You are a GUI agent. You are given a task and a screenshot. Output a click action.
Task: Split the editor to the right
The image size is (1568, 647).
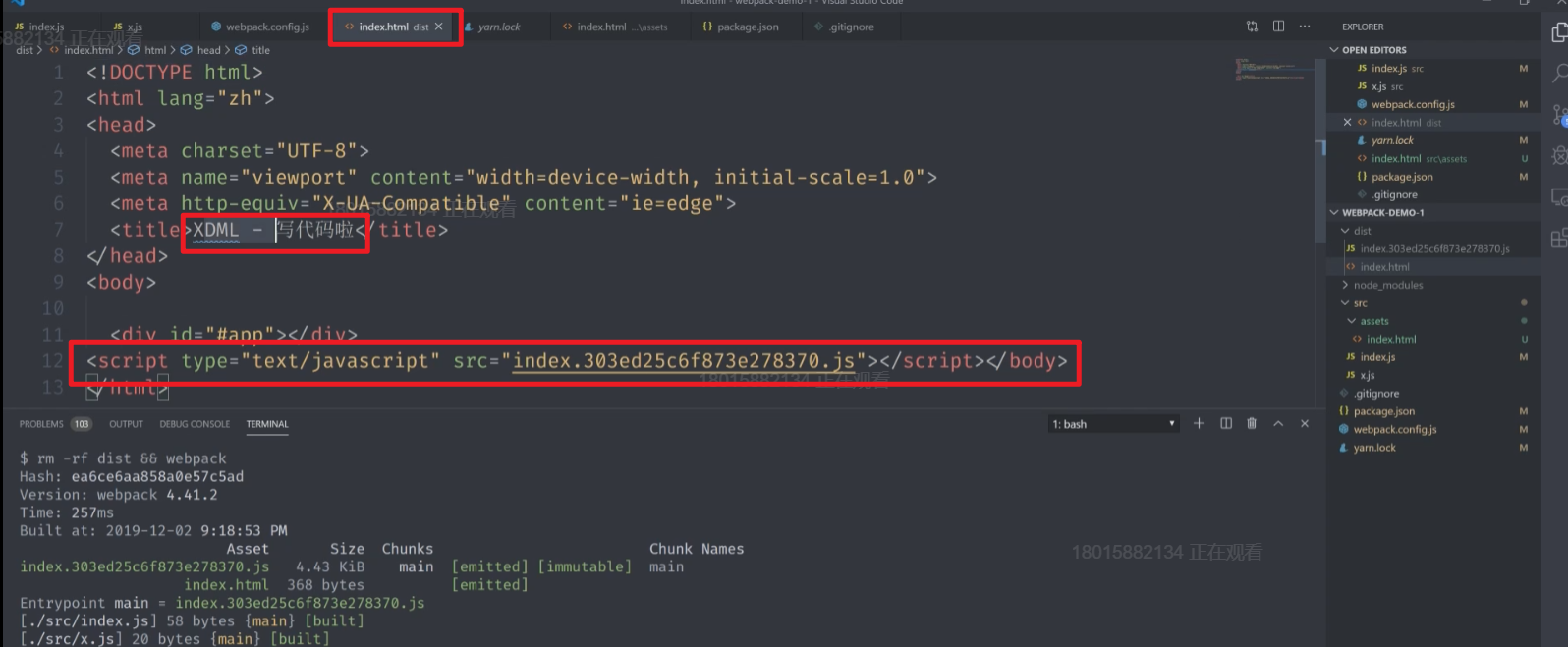pyautogui.click(x=1278, y=27)
